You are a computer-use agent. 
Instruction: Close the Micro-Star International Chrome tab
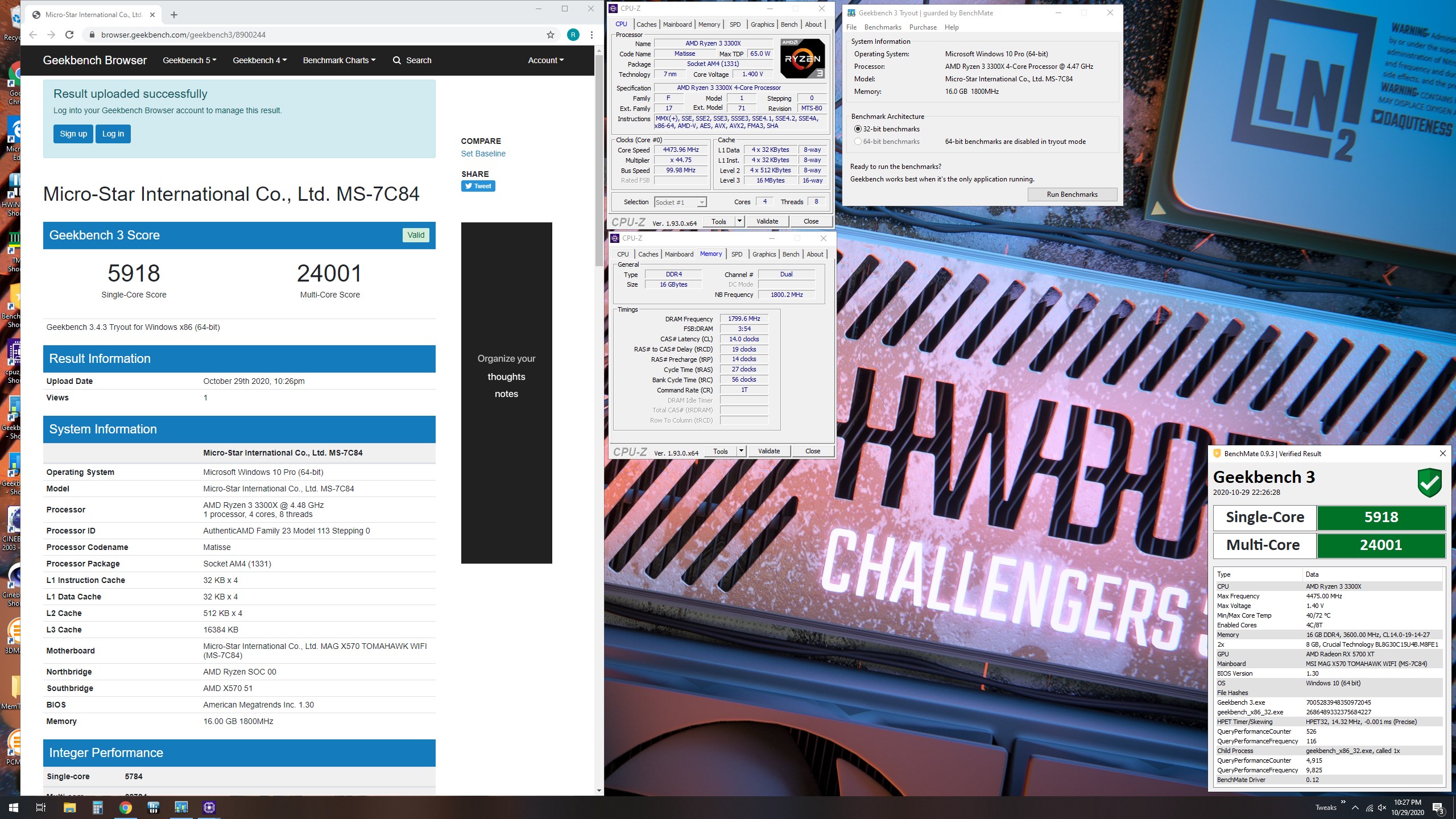coord(154,15)
